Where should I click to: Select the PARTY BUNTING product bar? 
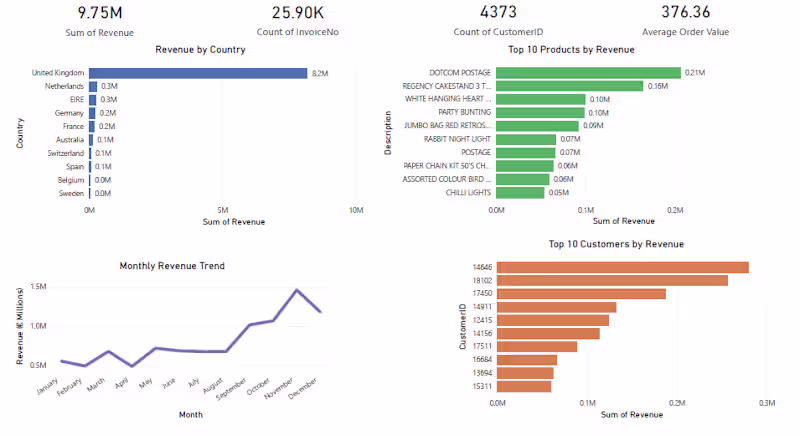pyautogui.click(x=540, y=113)
